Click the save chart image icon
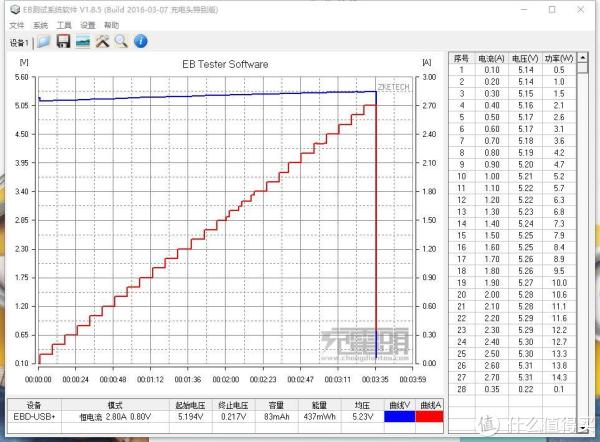Image resolution: width=600 pixels, height=442 pixels. pyautogui.click(x=83, y=41)
